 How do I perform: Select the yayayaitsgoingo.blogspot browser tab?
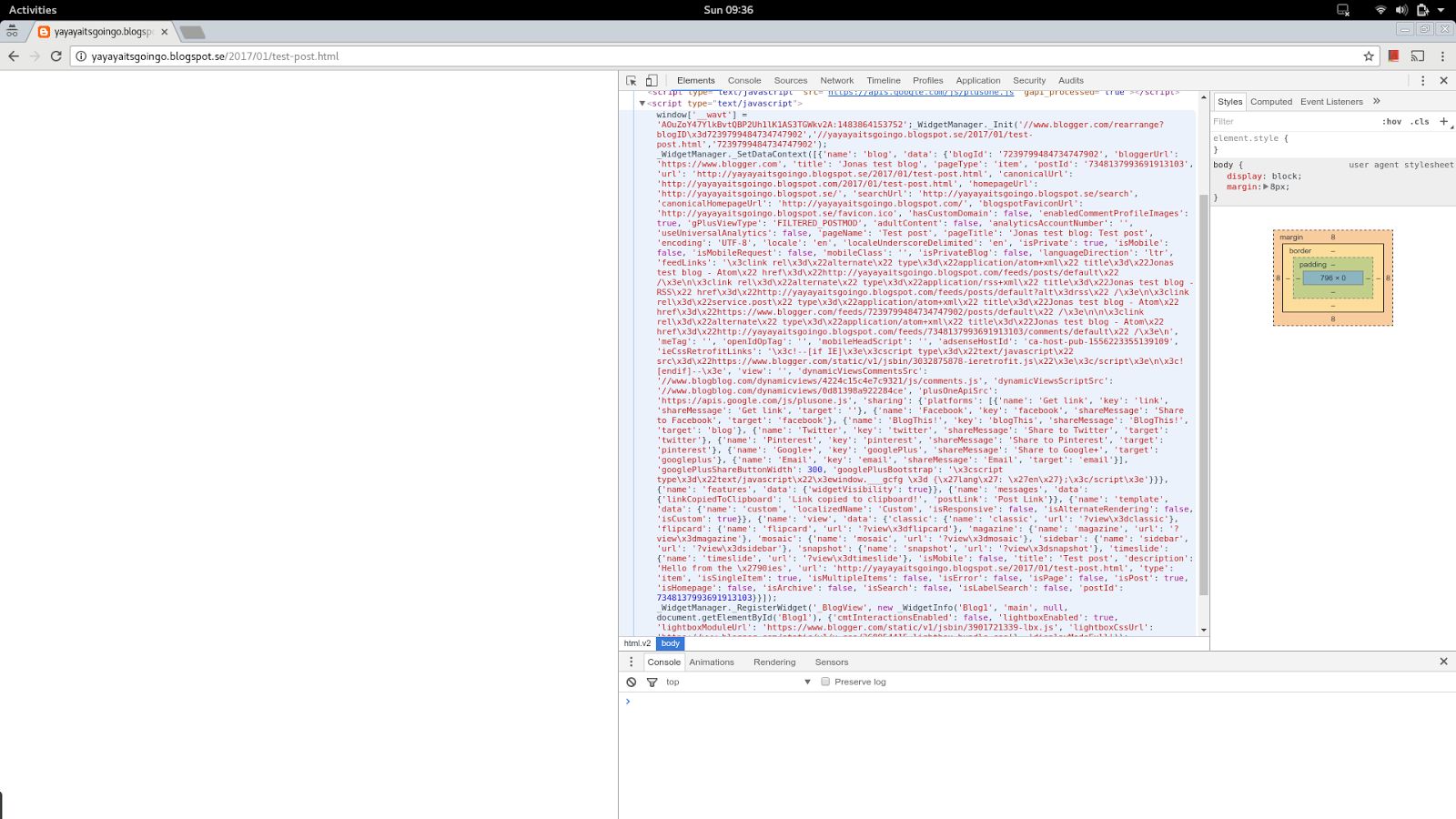click(102, 32)
